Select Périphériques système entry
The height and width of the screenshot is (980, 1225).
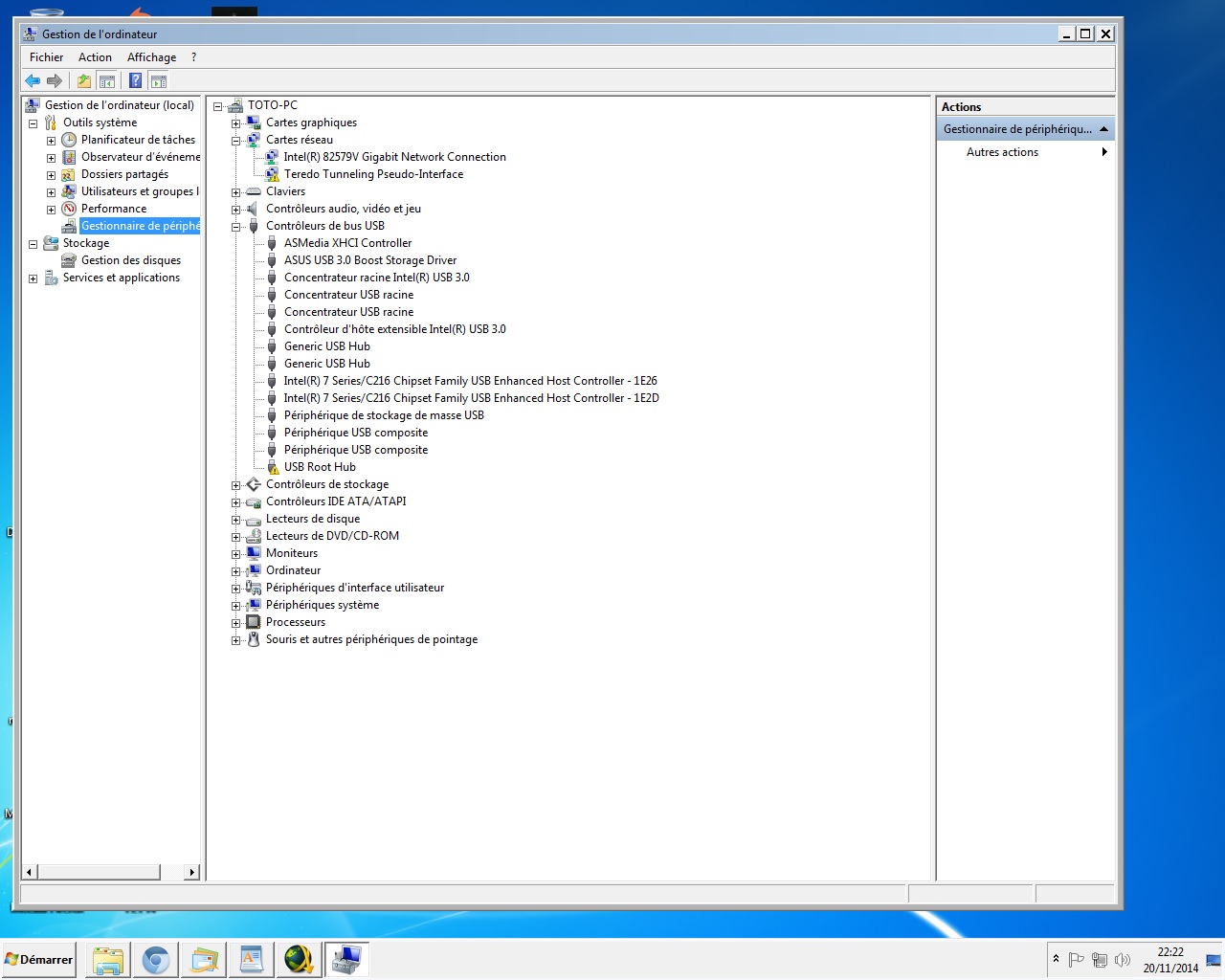click(323, 605)
